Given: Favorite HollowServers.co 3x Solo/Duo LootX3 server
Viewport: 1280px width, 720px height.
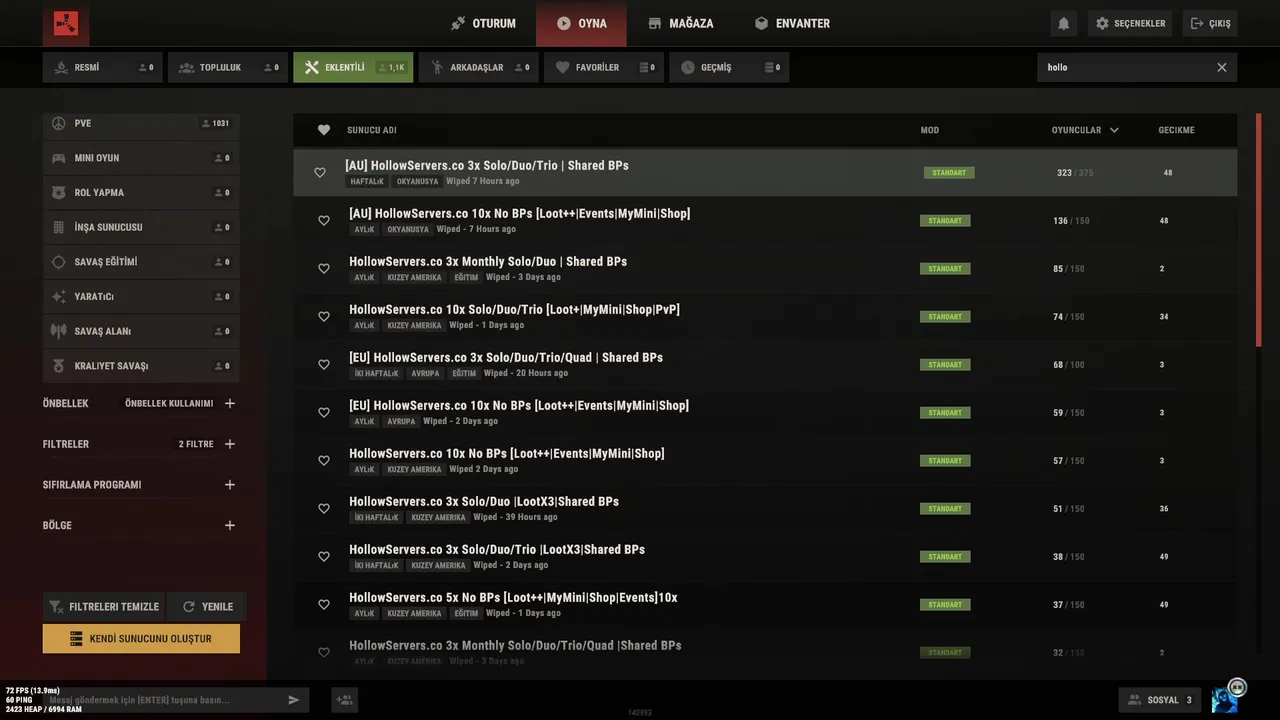Looking at the screenshot, I should coord(324,509).
